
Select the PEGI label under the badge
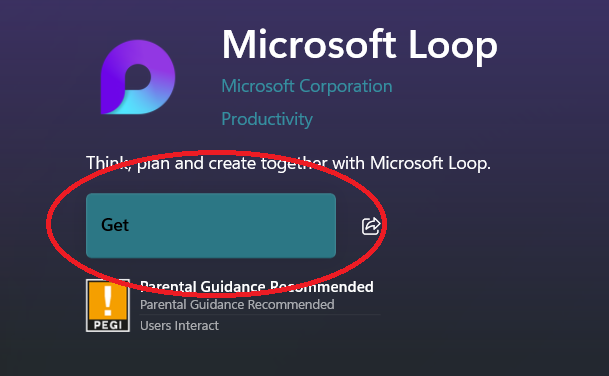108,325
